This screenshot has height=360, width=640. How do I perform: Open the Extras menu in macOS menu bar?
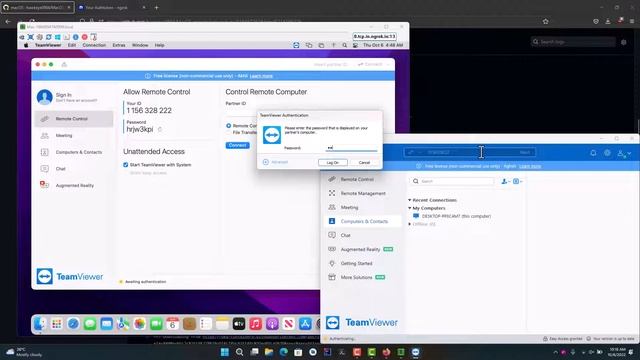click(119, 45)
